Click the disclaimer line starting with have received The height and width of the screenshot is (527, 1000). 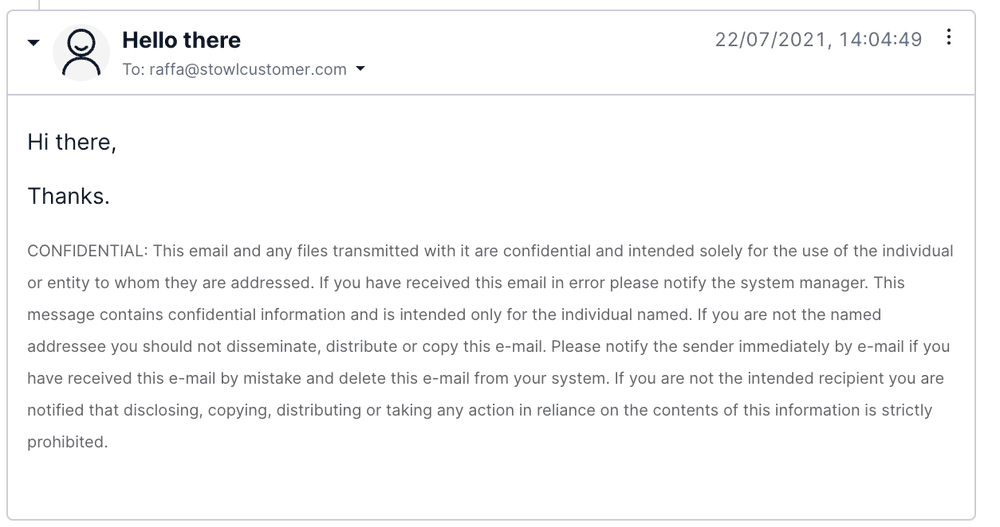click(485, 379)
